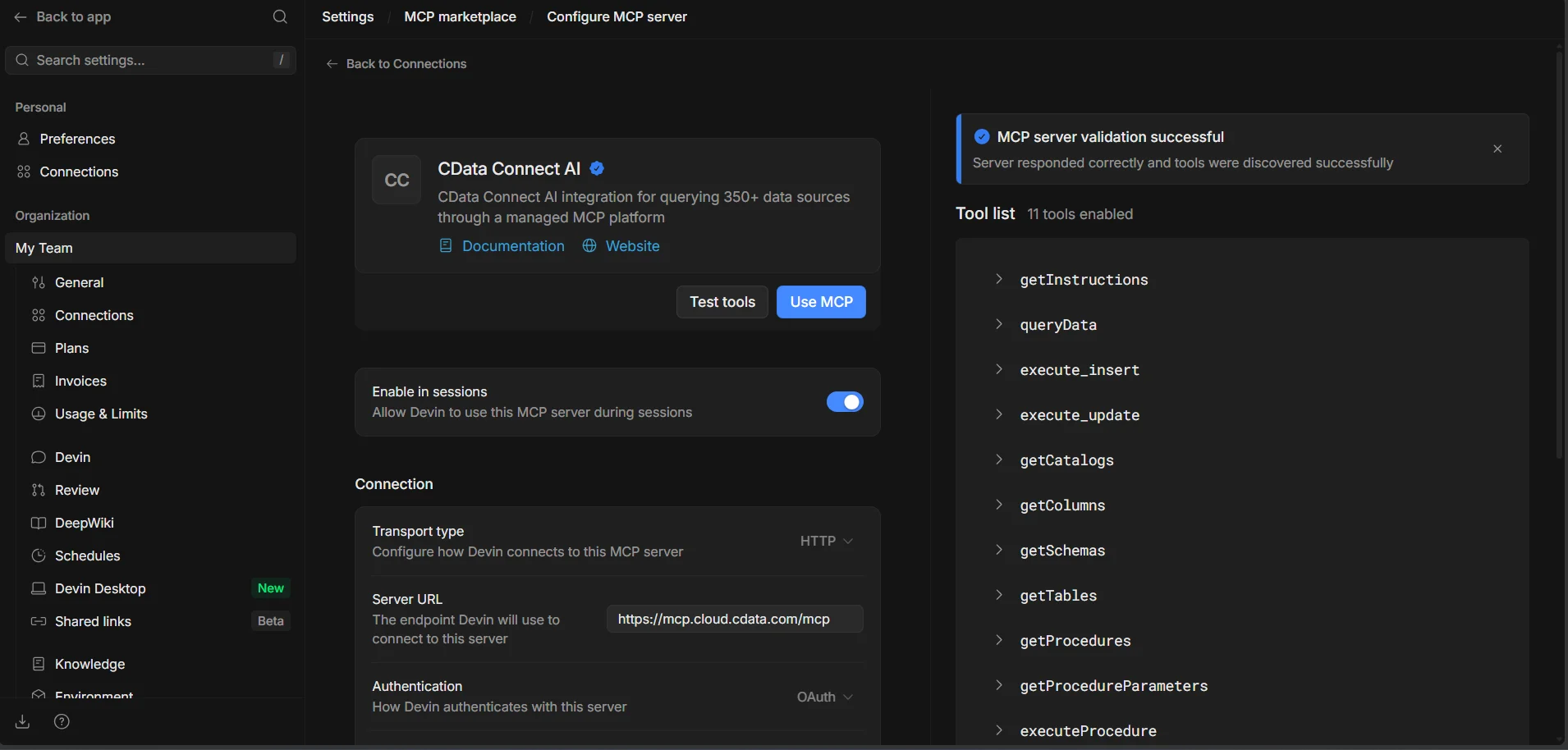Click the search magnifier icon beside Back to app
The width and height of the screenshot is (1568, 750).
coord(280,16)
